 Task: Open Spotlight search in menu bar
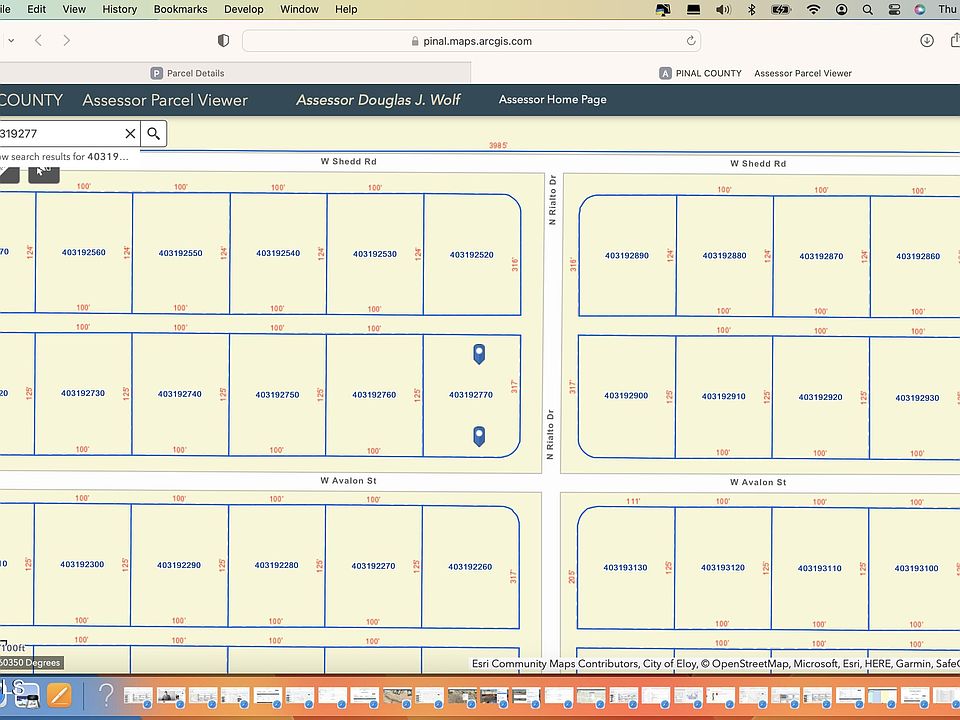868,9
